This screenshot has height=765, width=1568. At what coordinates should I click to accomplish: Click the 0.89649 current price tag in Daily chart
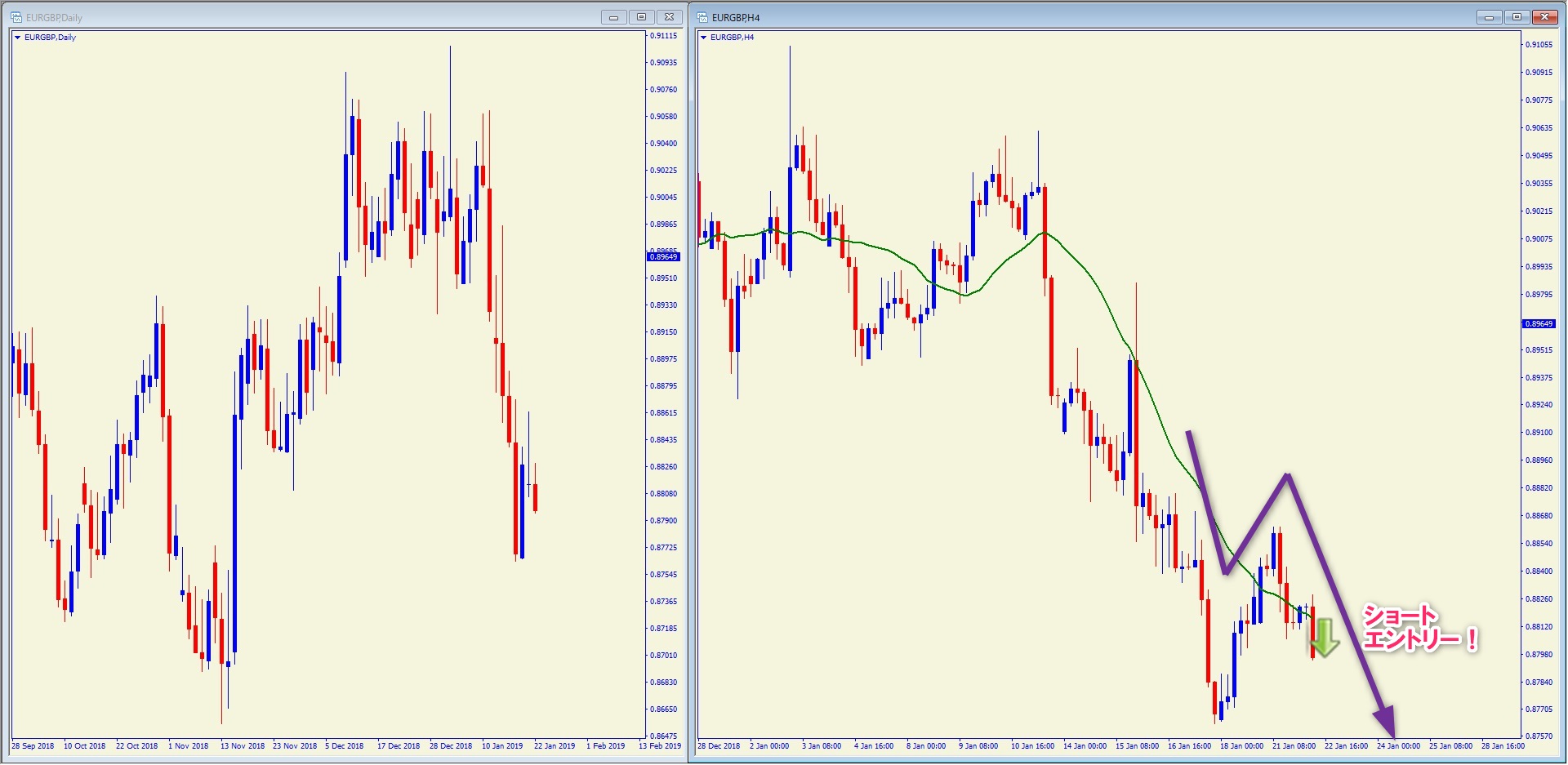[x=663, y=256]
